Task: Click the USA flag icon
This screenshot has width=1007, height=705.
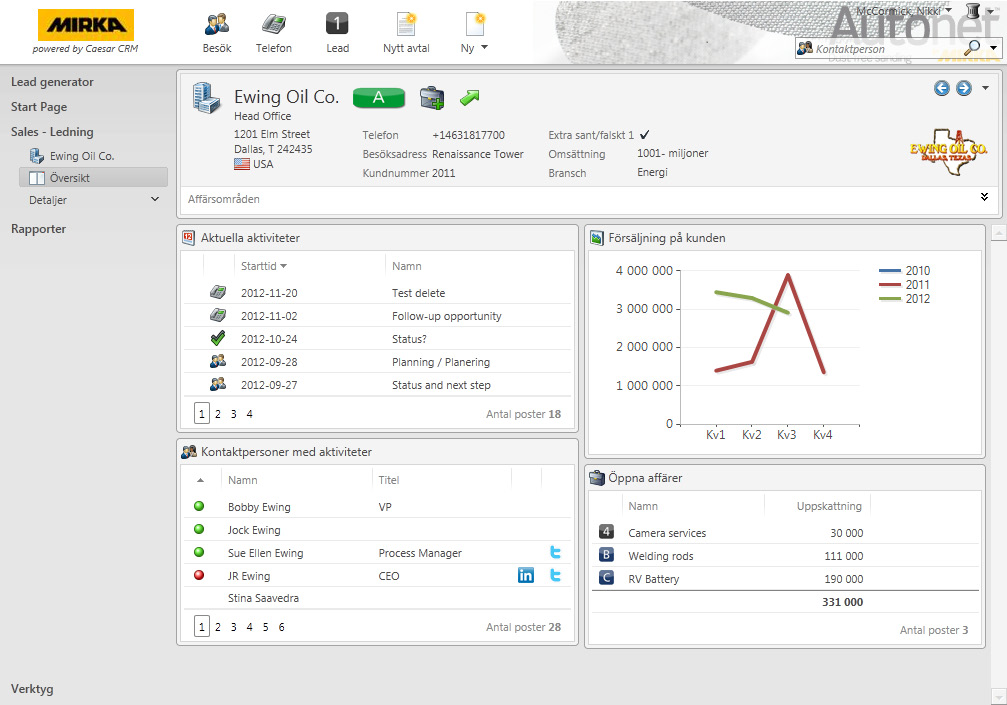Action: (x=242, y=164)
